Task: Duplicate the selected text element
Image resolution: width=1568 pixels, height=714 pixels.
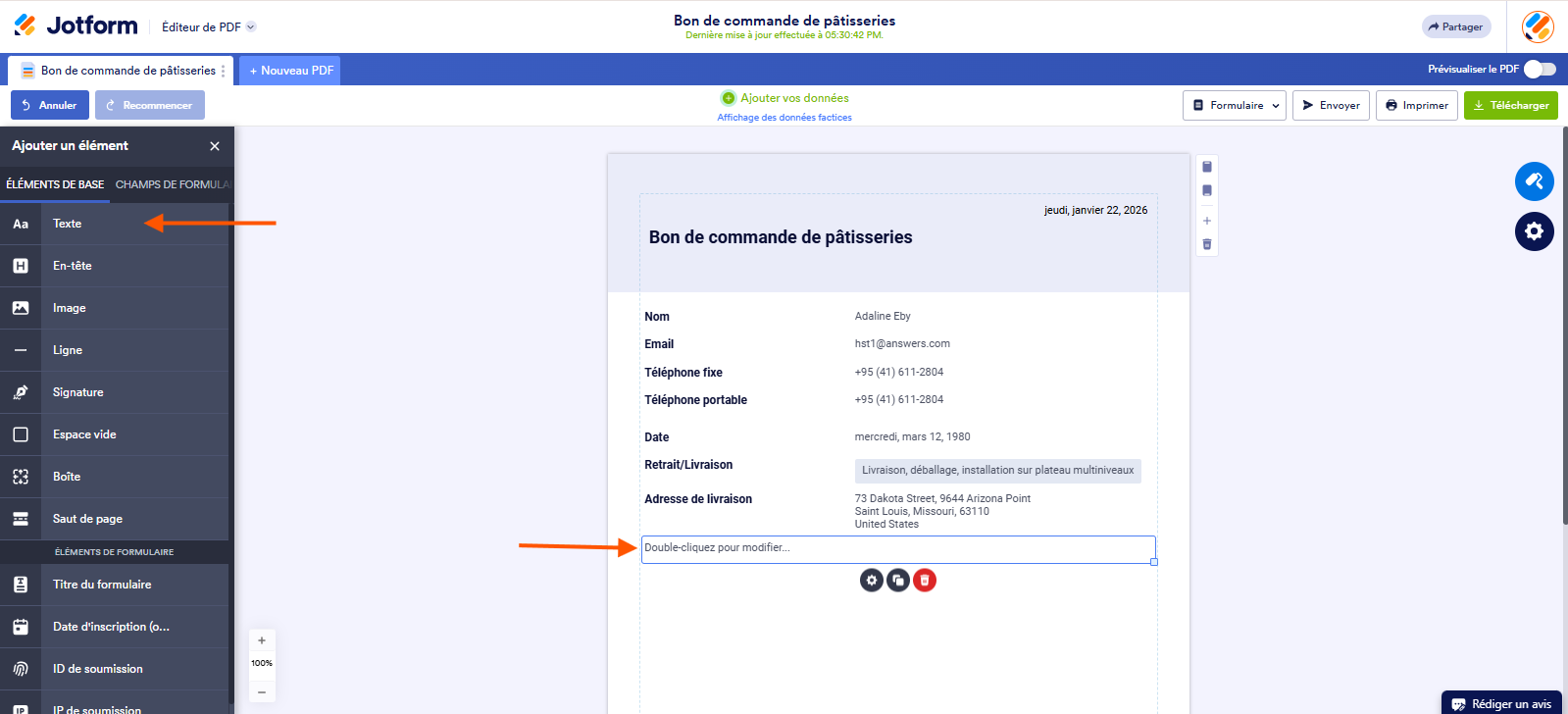Action: click(x=898, y=581)
